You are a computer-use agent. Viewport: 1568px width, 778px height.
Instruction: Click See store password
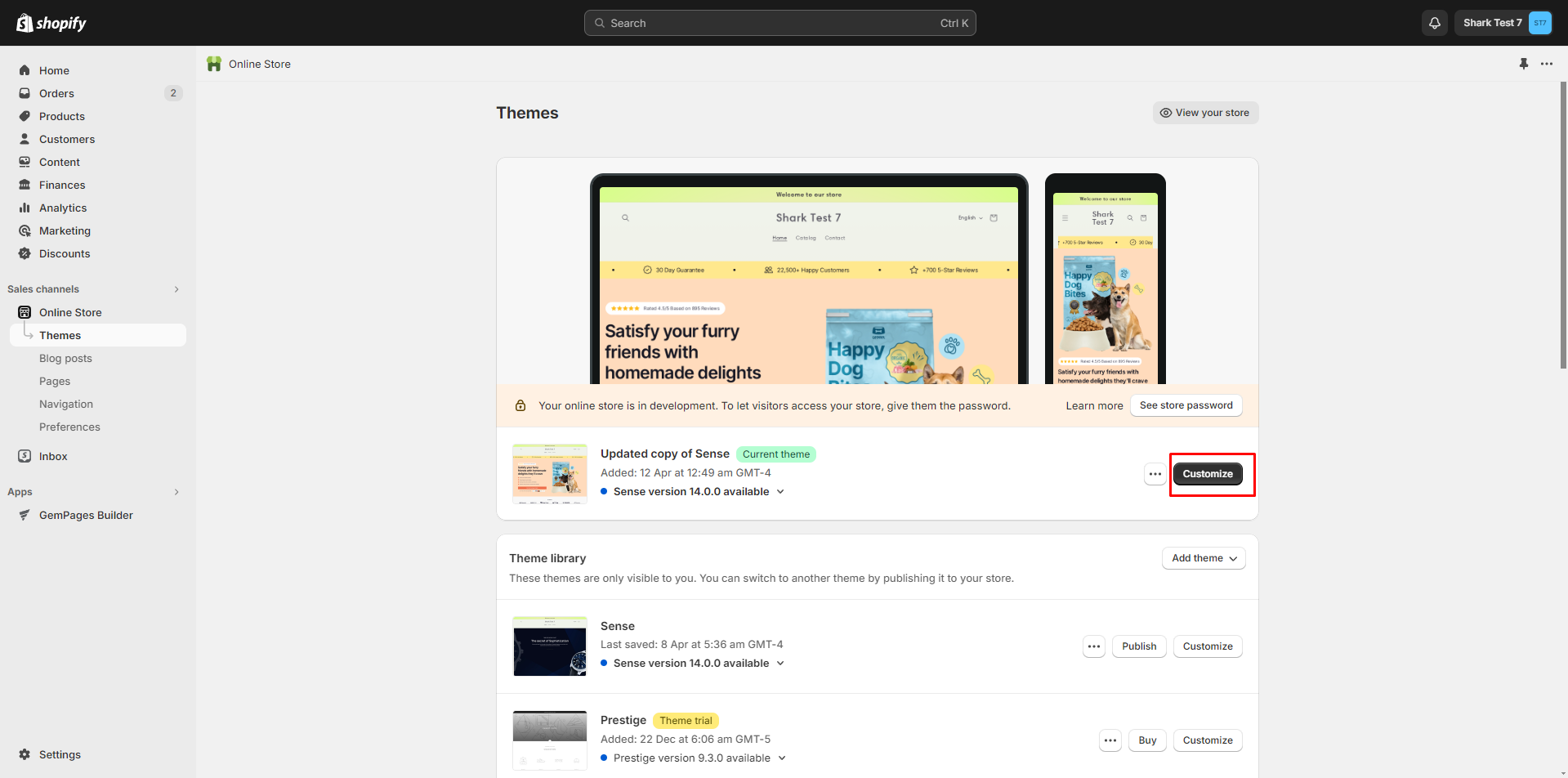click(1186, 405)
